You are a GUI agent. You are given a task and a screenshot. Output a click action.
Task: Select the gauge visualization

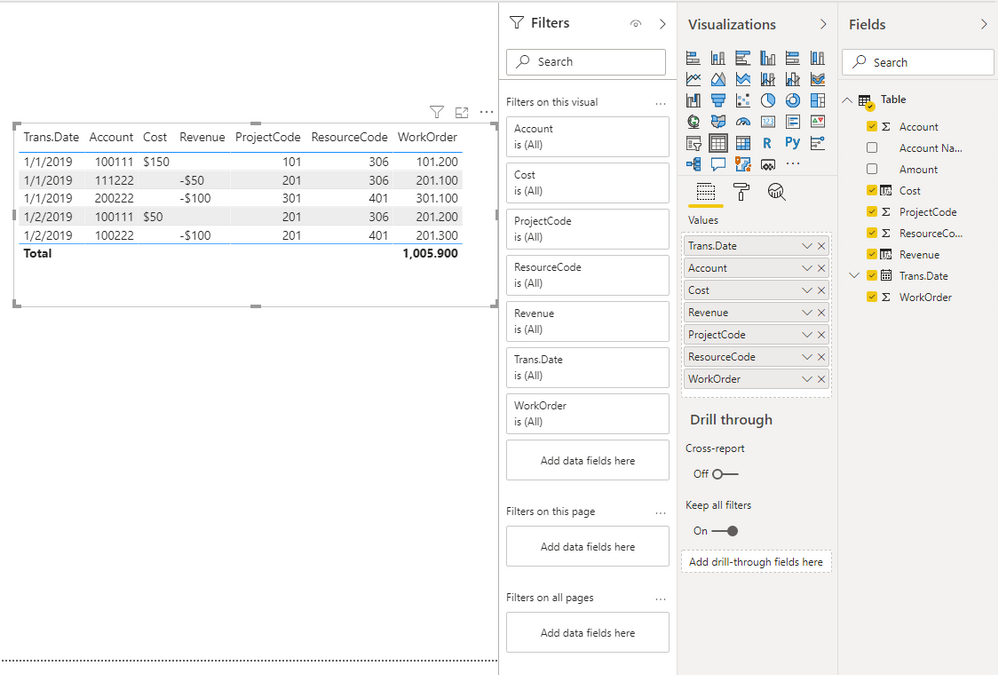click(743, 122)
